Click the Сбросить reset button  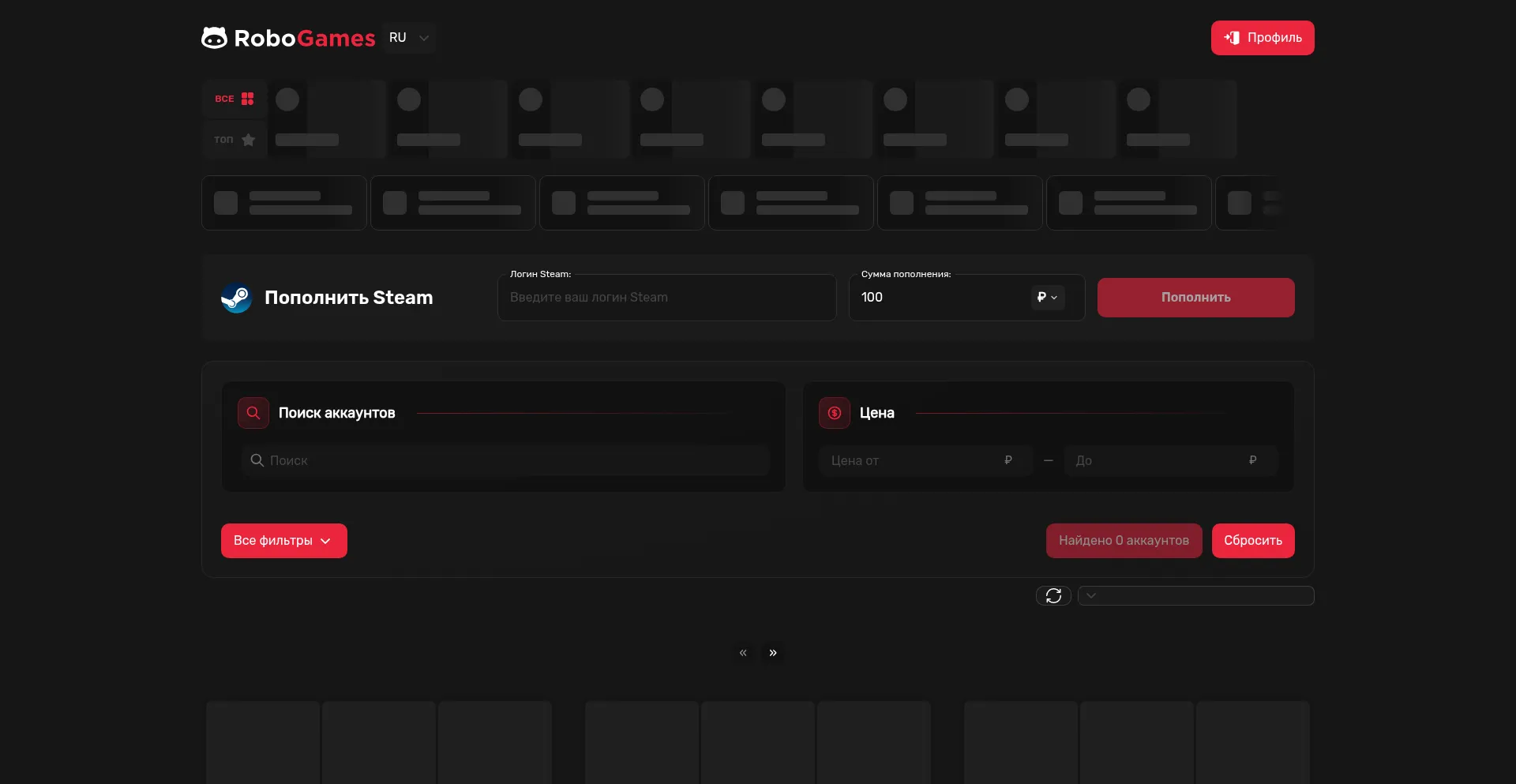[x=1252, y=541]
